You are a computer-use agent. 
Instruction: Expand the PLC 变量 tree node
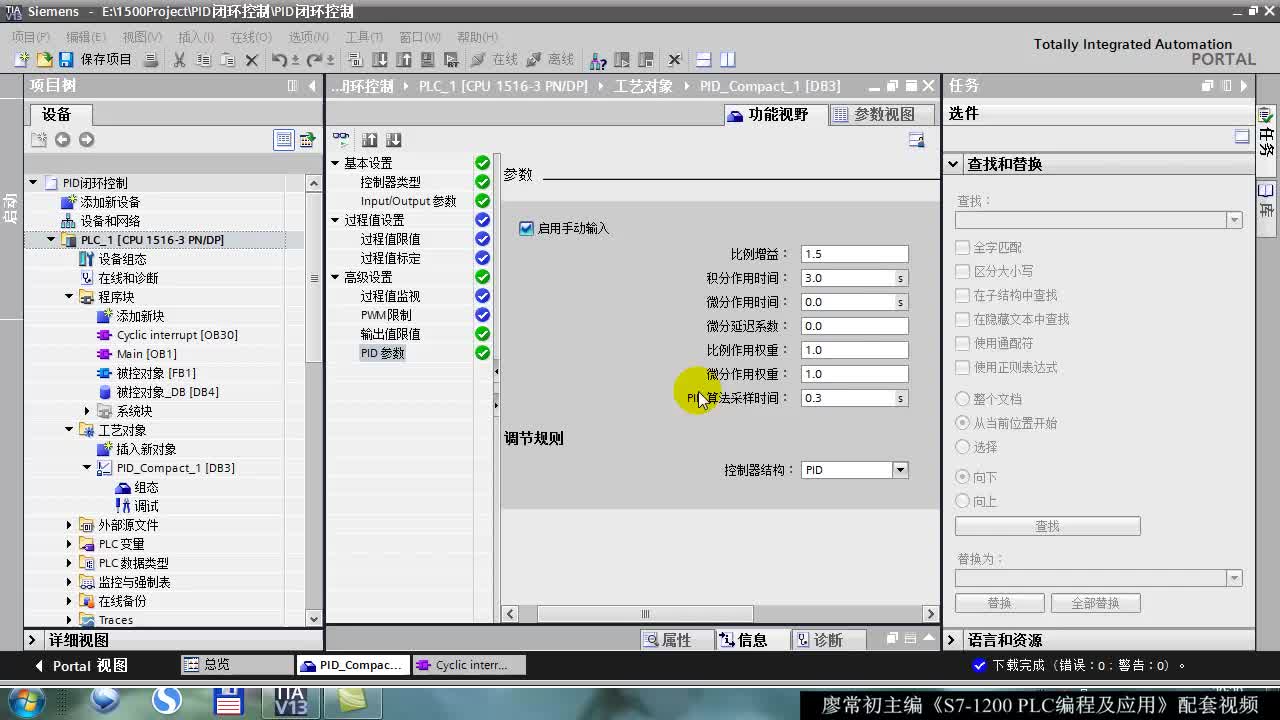(x=69, y=544)
